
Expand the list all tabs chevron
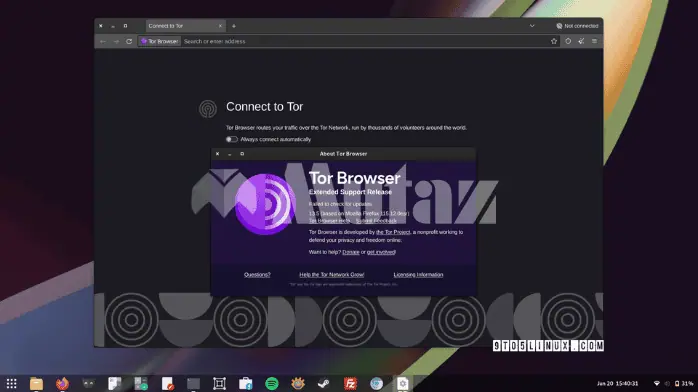532,26
